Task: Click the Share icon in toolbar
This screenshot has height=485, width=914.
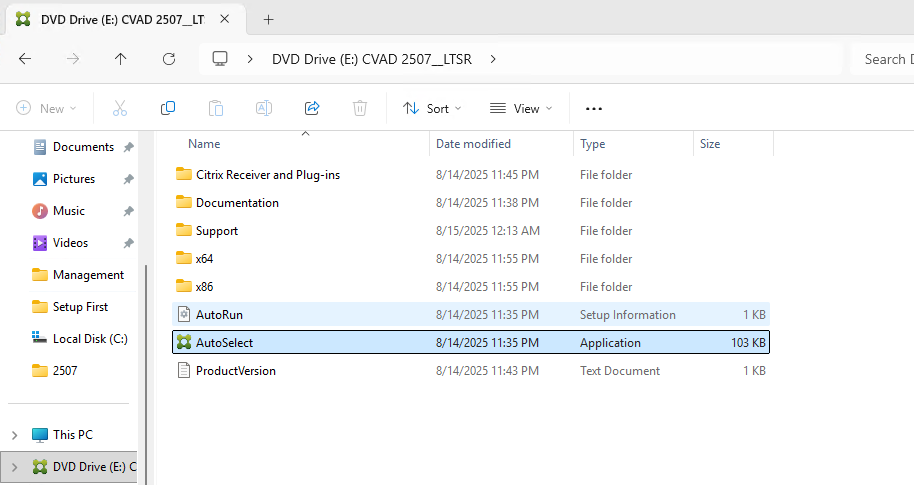Action: (x=312, y=108)
